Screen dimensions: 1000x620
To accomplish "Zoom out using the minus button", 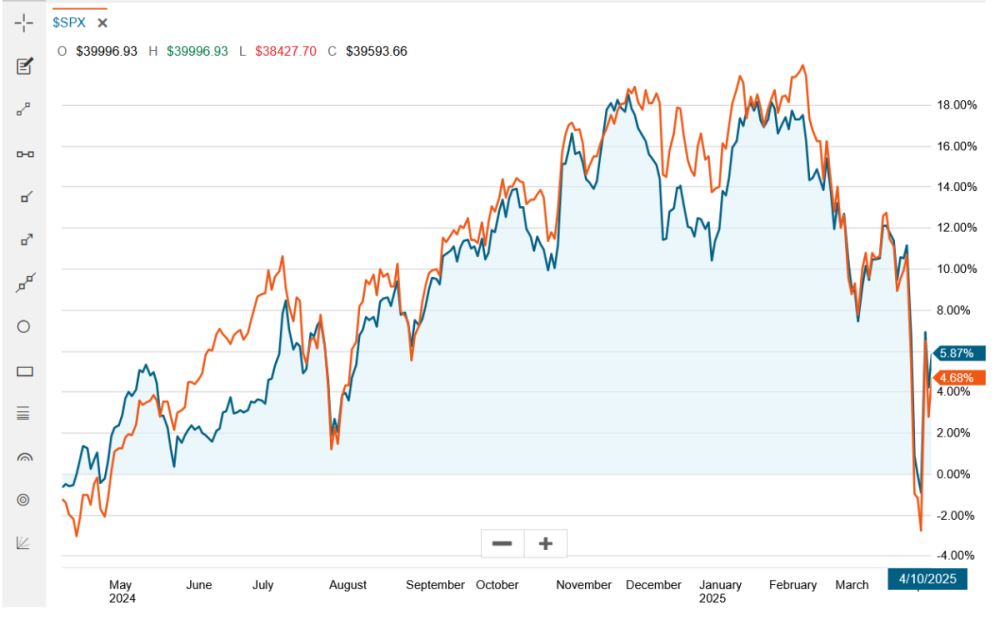I will (x=502, y=543).
